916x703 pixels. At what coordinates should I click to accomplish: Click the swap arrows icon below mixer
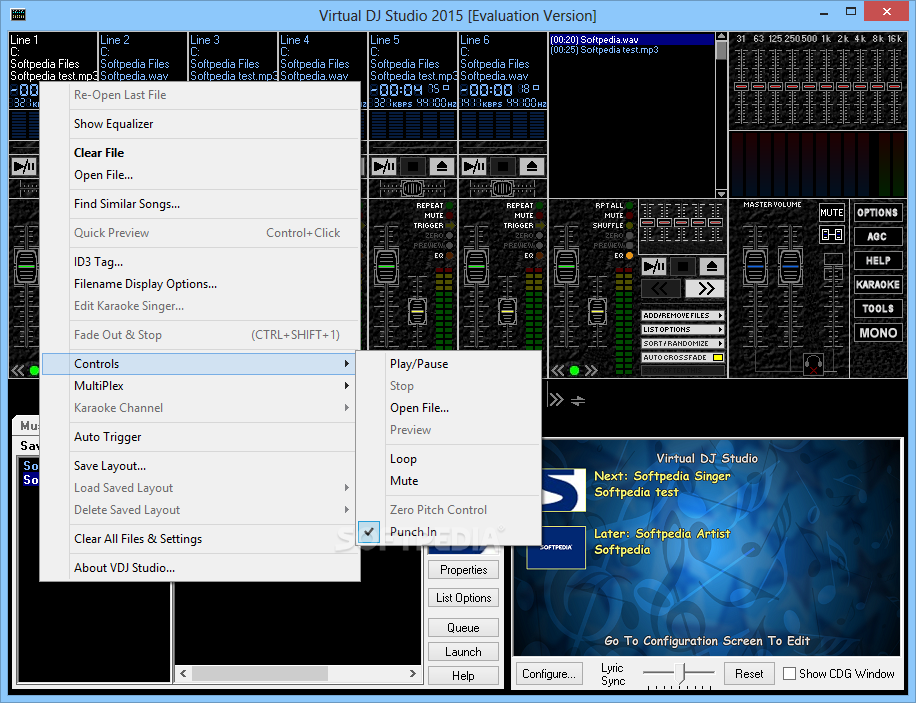point(578,400)
